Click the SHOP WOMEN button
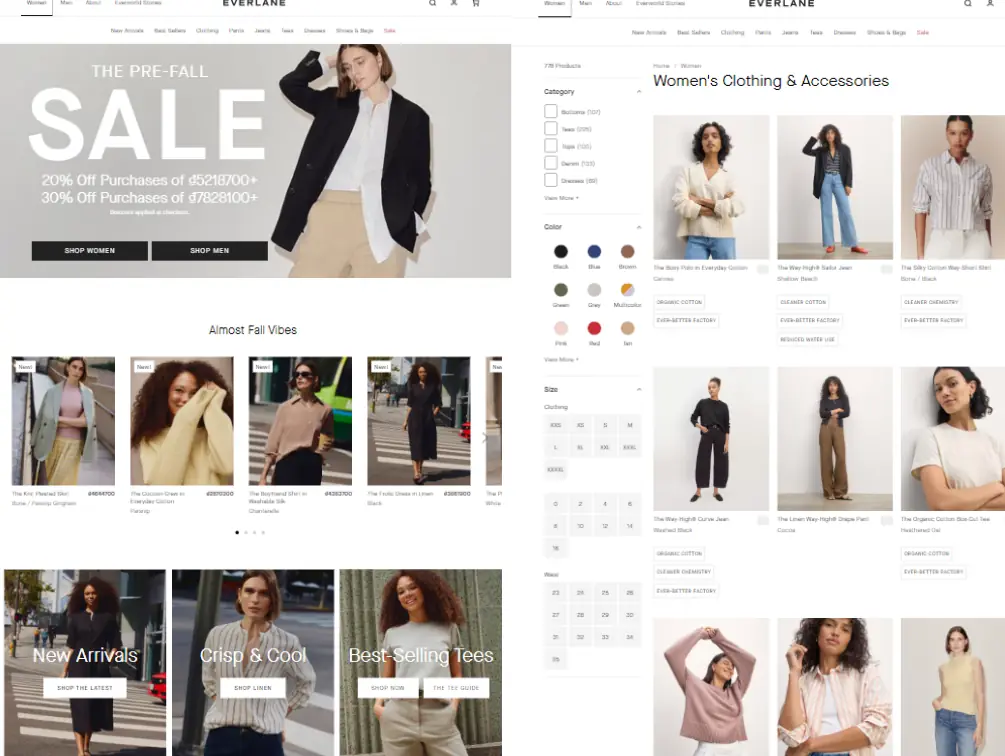This screenshot has width=1005, height=756. coord(90,251)
